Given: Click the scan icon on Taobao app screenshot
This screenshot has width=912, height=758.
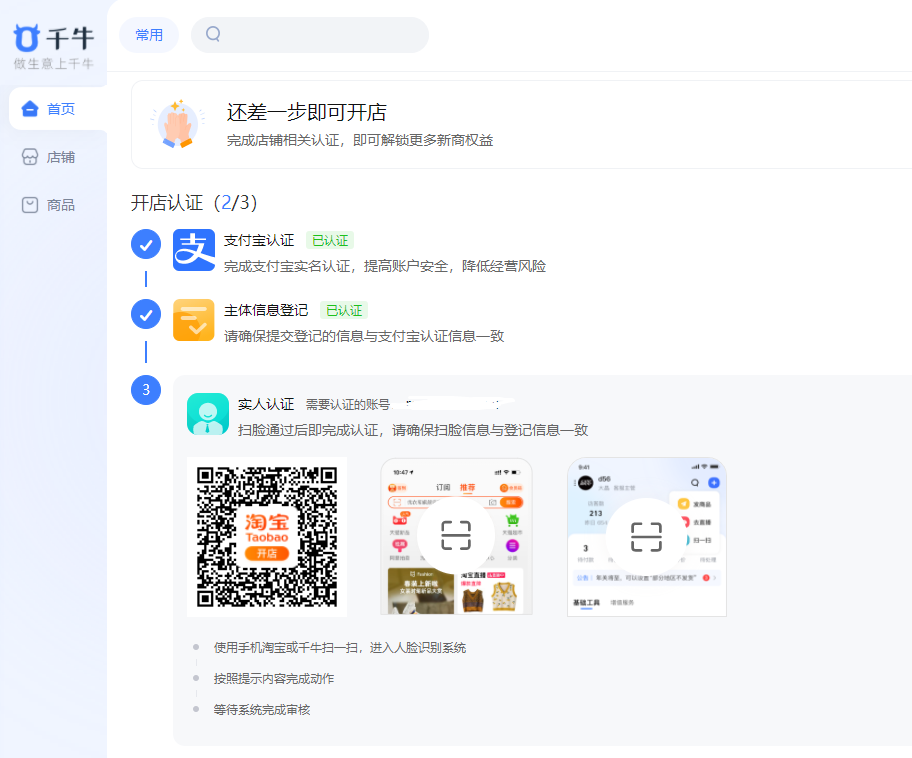Looking at the screenshot, I should click(456, 536).
